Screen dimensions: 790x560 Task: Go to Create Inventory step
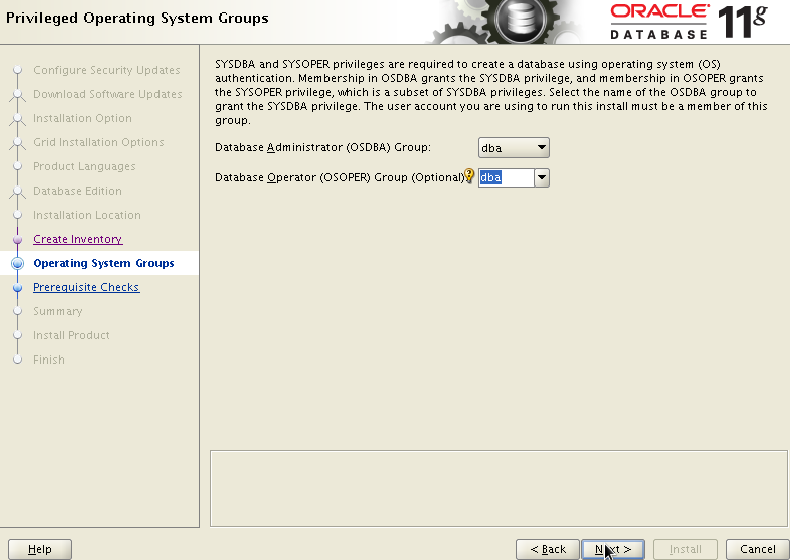[78, 239]
